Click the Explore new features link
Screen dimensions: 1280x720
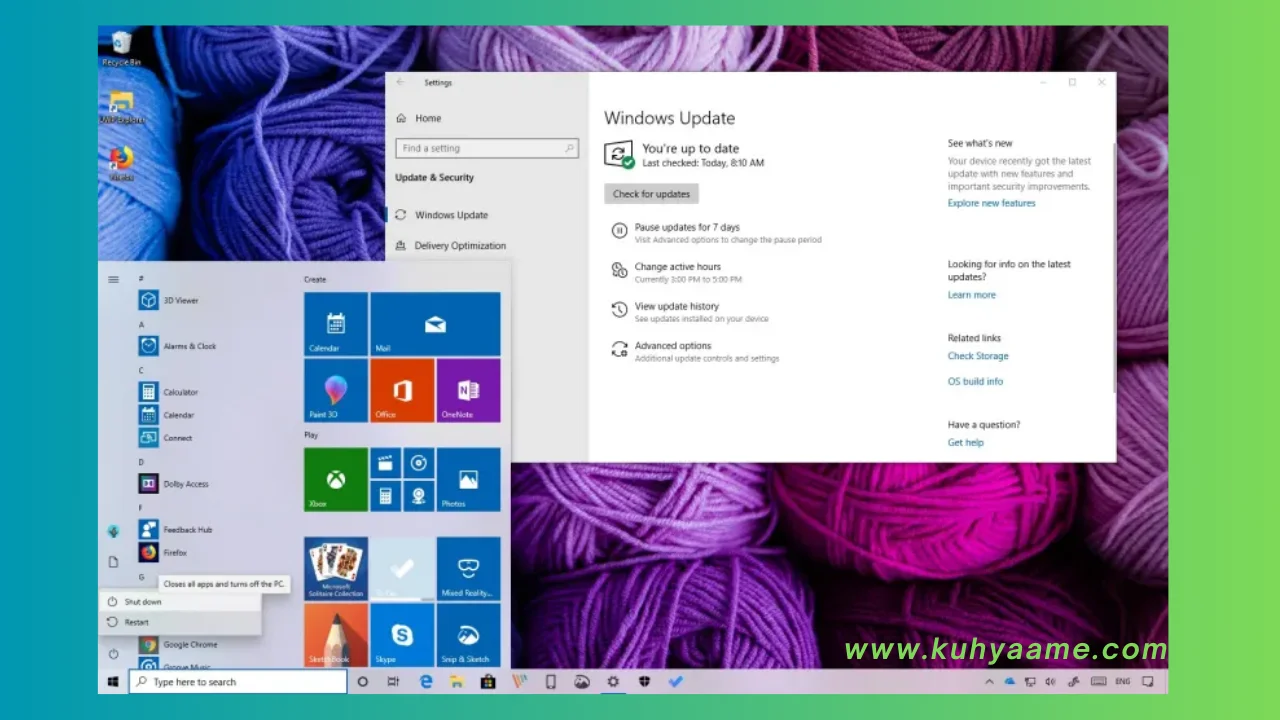click(991, 203)
